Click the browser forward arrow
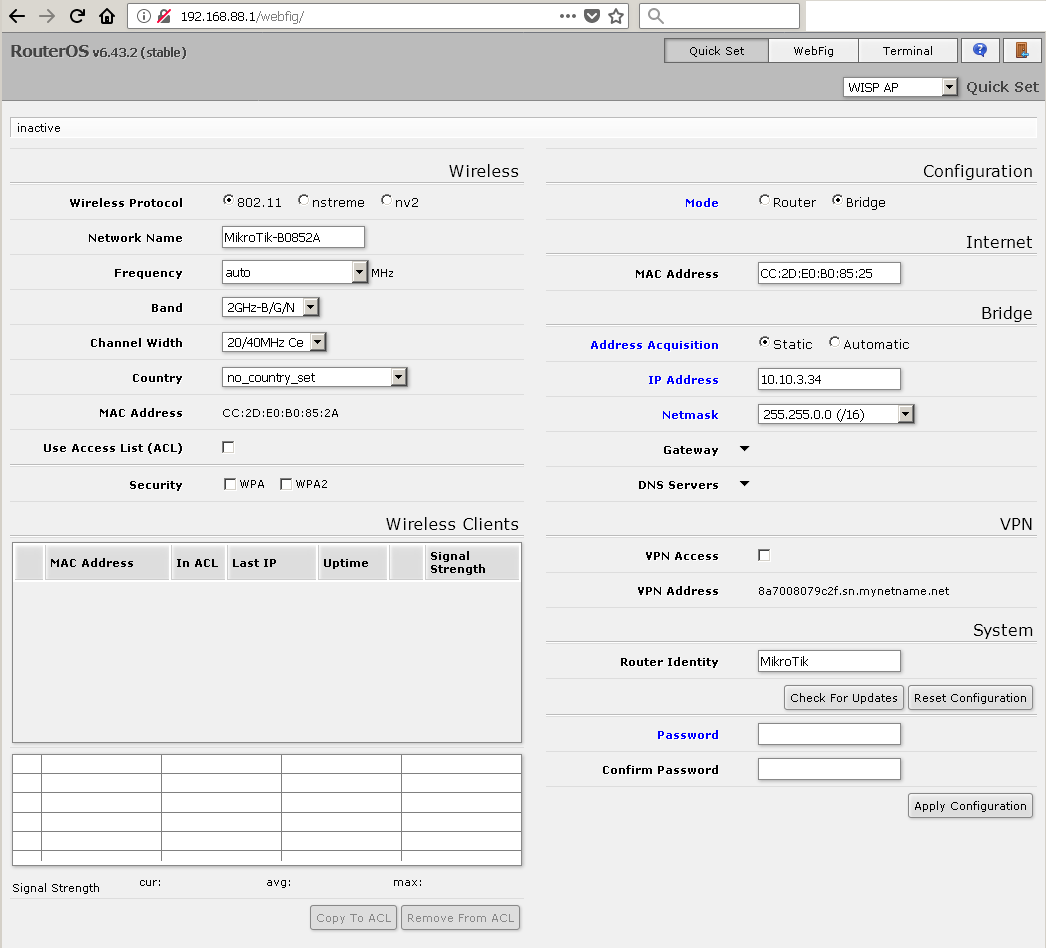 47,16
